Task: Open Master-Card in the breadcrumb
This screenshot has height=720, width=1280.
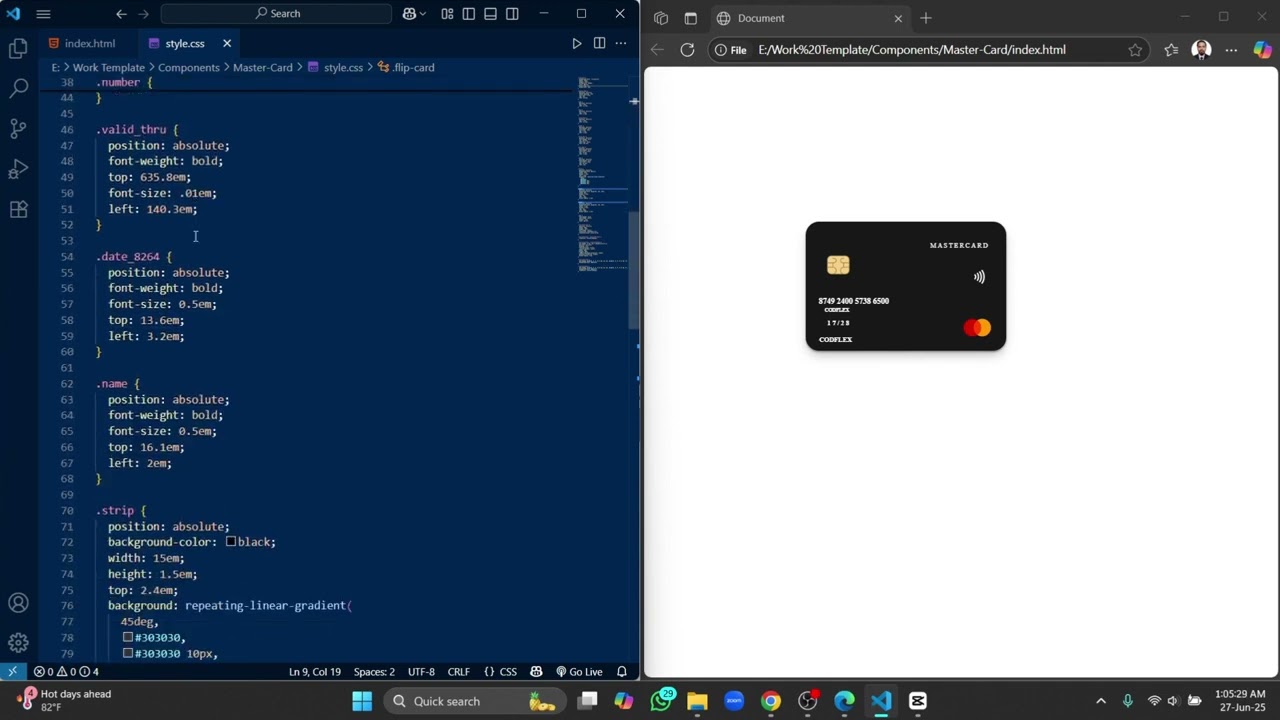Action: (x=263, y=67)
